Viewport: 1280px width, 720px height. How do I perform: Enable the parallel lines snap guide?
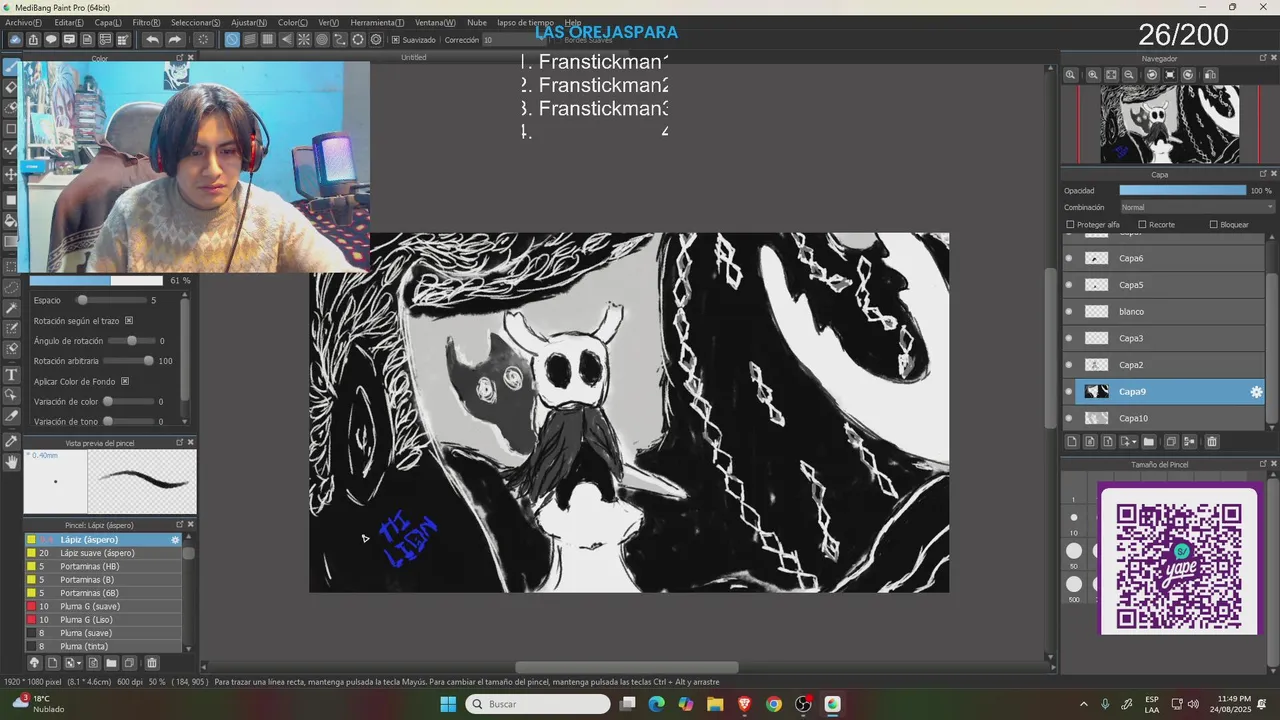point(250,40)
